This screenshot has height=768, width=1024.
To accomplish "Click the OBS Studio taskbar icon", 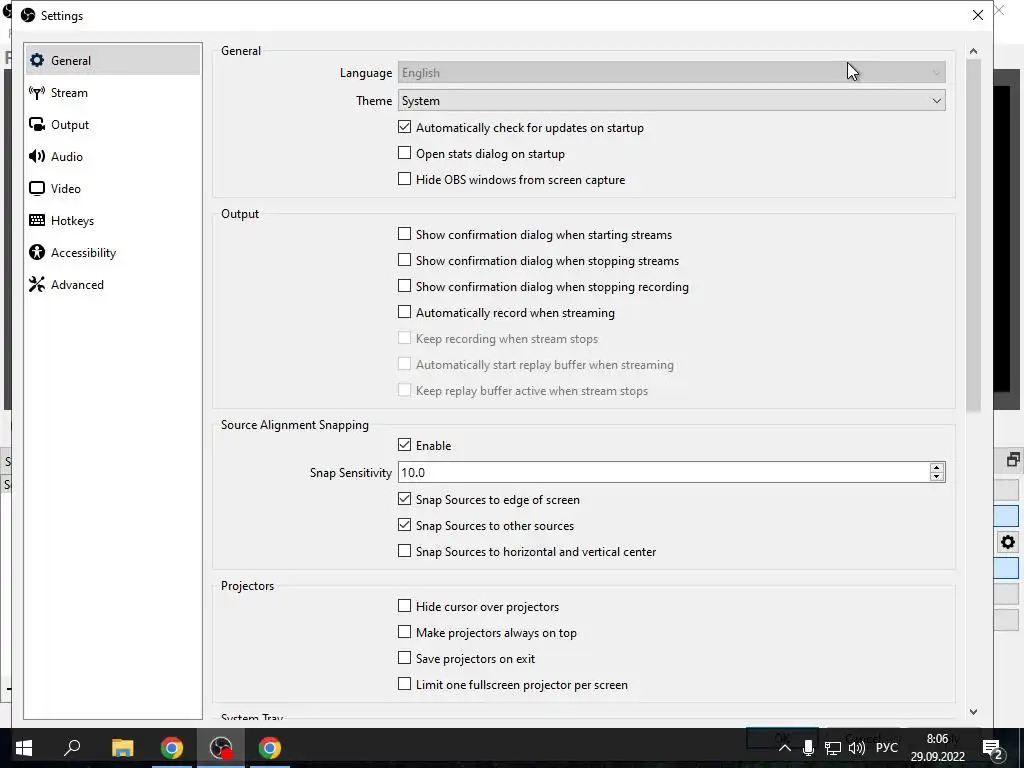I will [221, 748].
